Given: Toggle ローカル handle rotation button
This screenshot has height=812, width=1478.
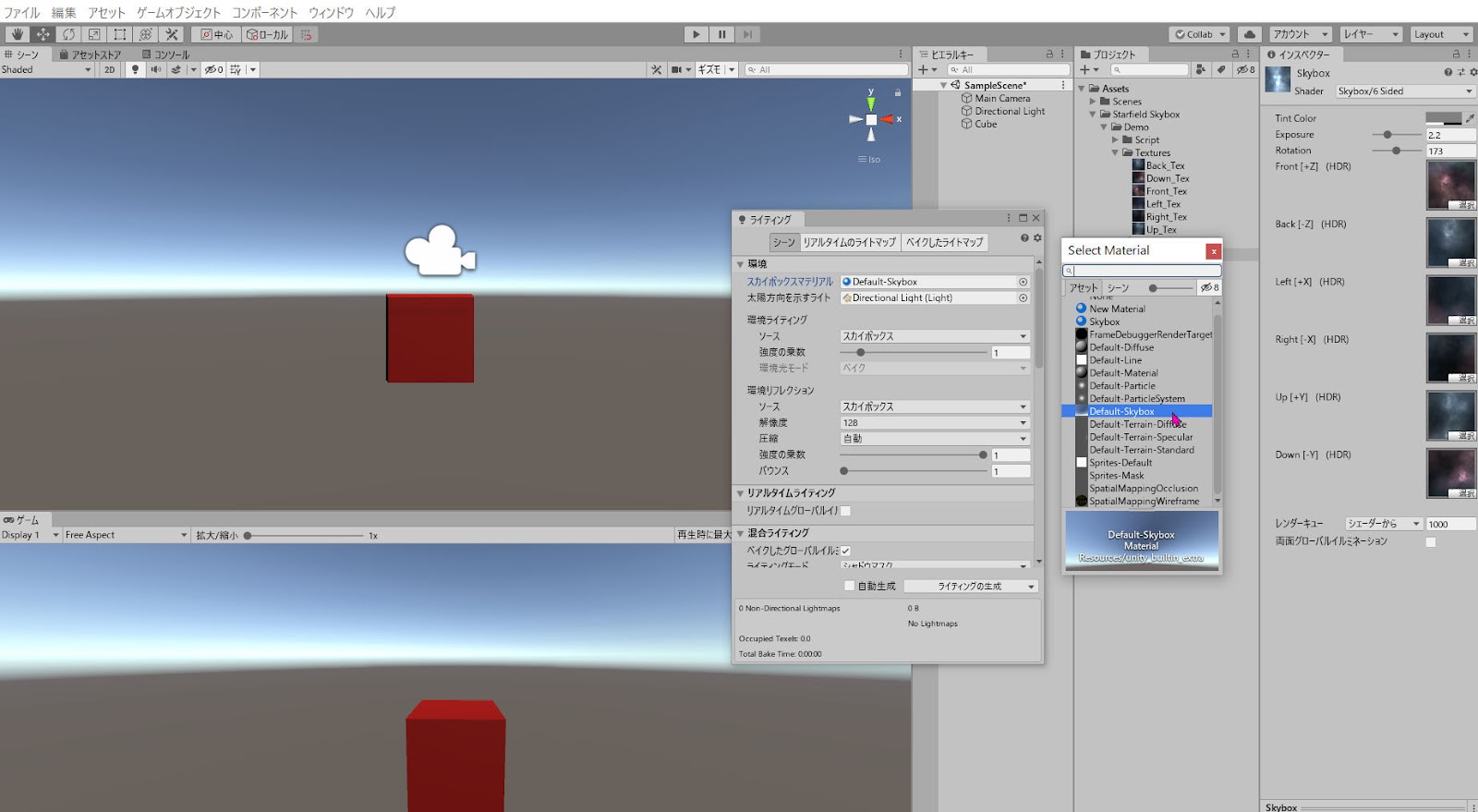Looking at the screenshot, I should coord(268,34).
